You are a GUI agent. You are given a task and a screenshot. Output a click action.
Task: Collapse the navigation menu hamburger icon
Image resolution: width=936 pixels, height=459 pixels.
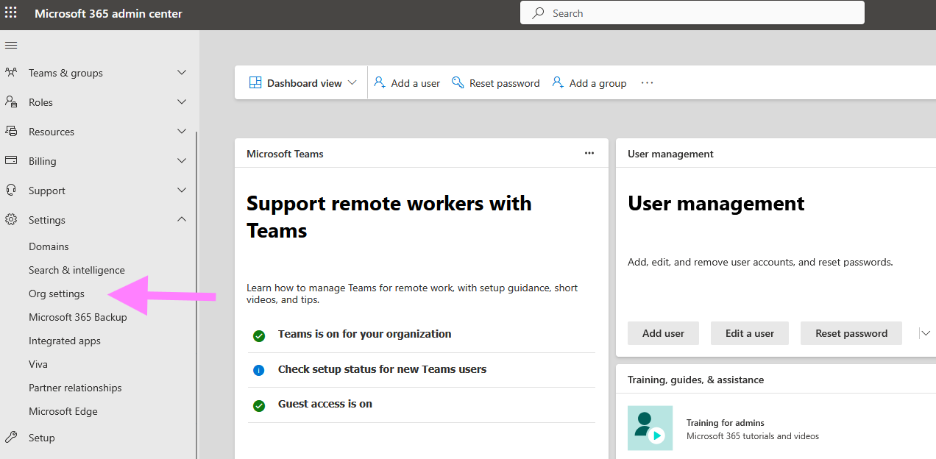tap(12, 45)
